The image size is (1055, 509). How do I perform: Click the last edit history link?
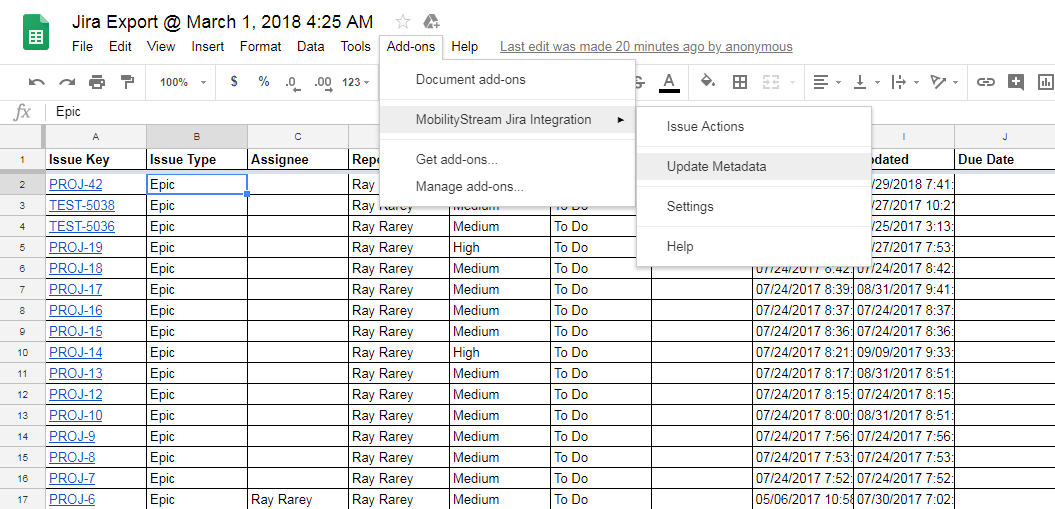tap(646, 47)
